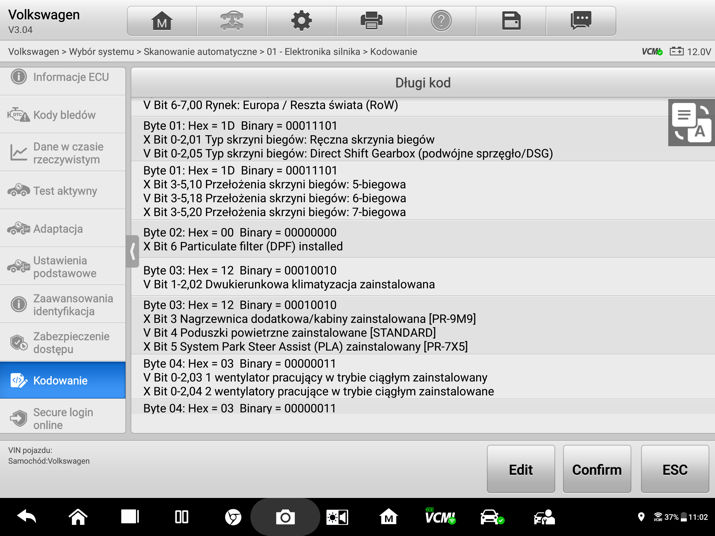Click the Confirm button

[x=597, y=469]
